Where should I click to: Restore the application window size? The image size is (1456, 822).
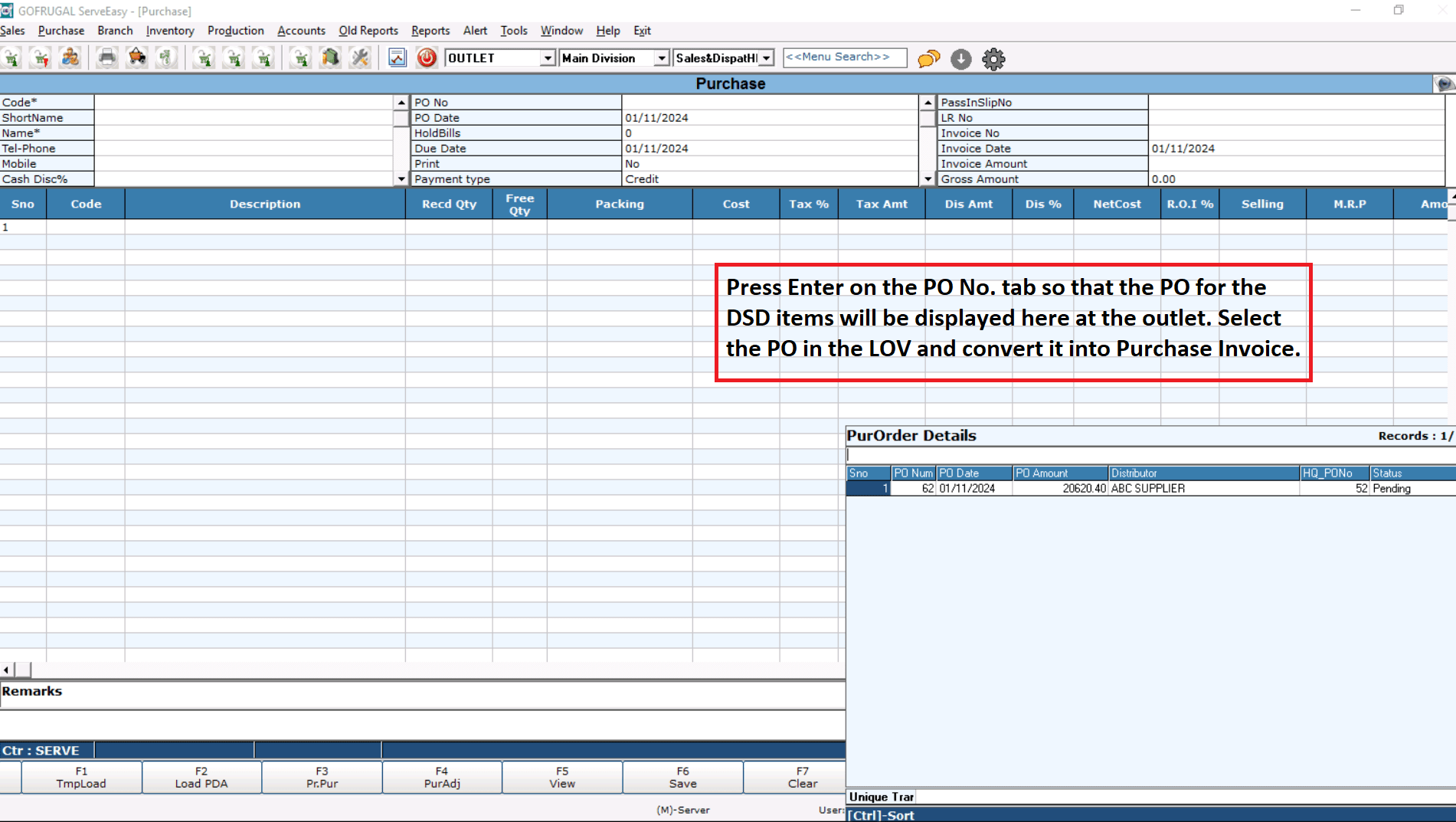click(x=1399, y=11)
